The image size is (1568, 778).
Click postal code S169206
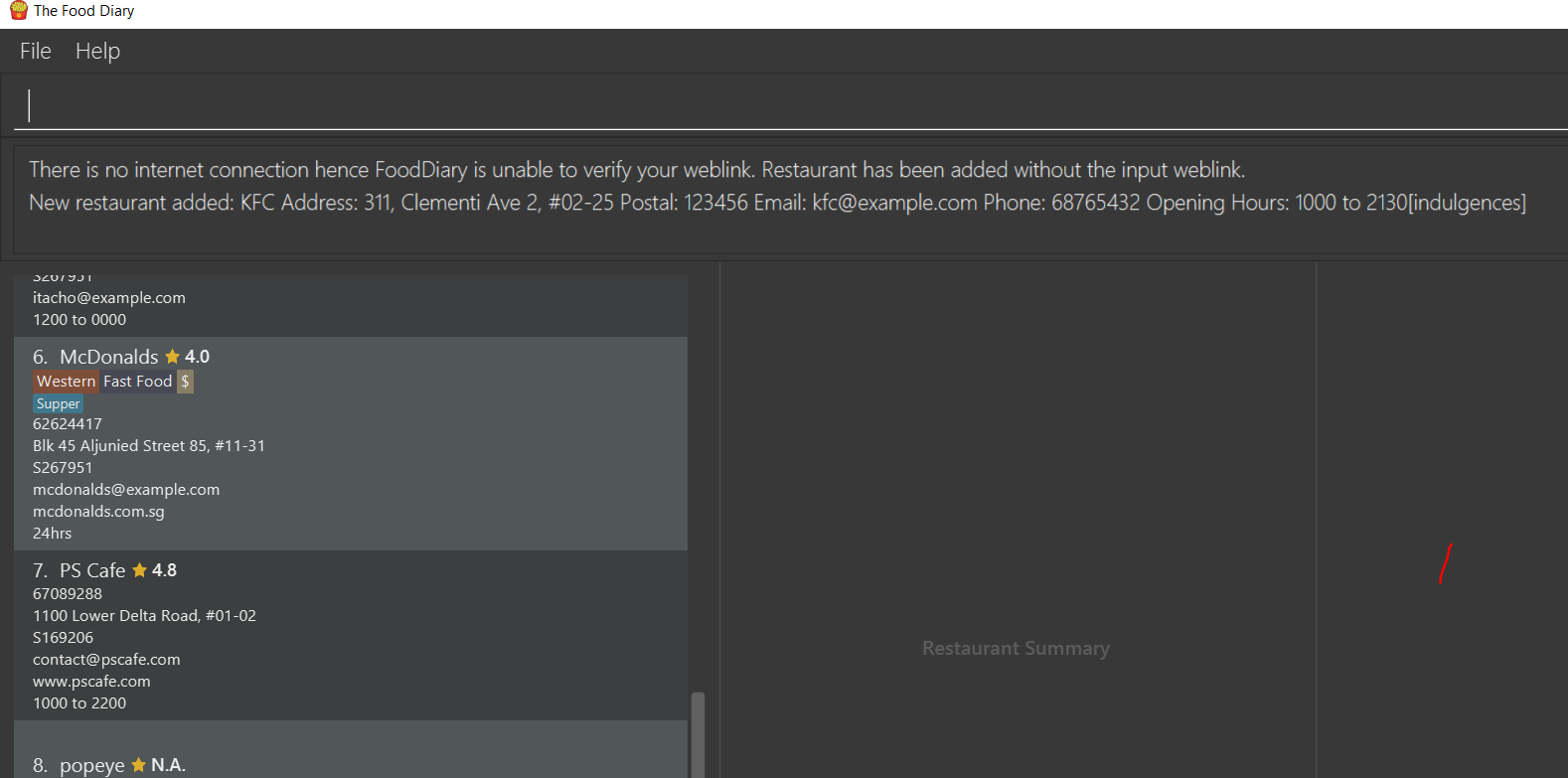click(63, 638)
